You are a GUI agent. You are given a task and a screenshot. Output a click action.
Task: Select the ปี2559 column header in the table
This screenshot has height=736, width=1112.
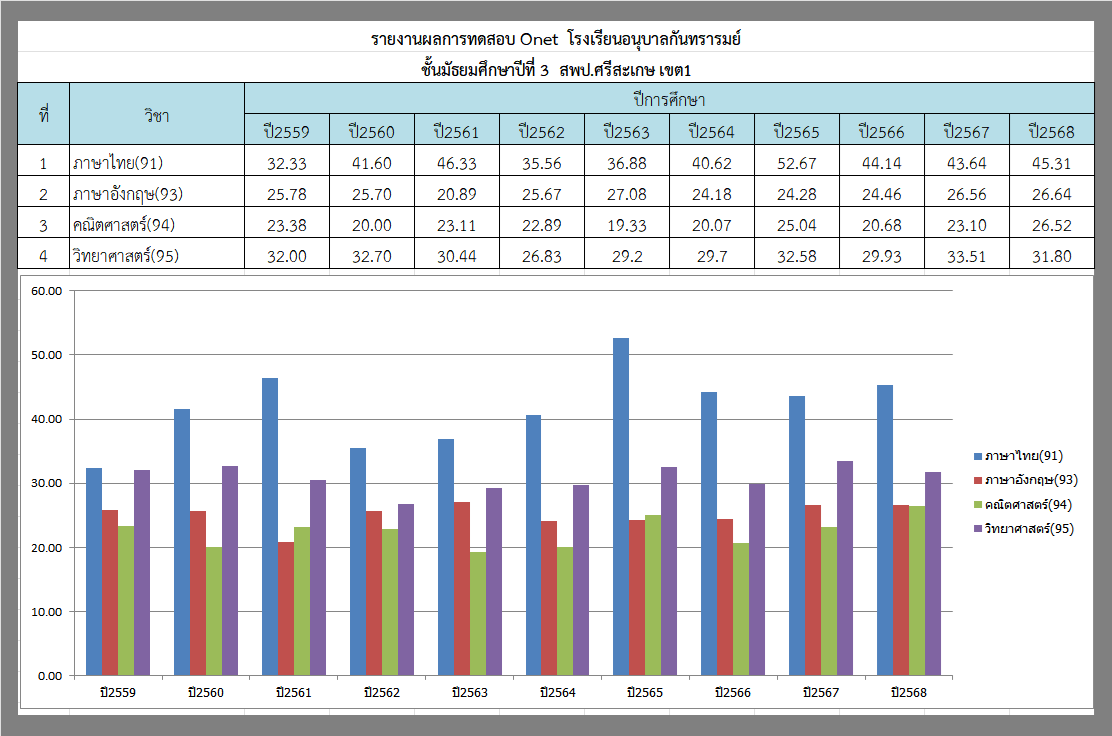pos(287,131)
